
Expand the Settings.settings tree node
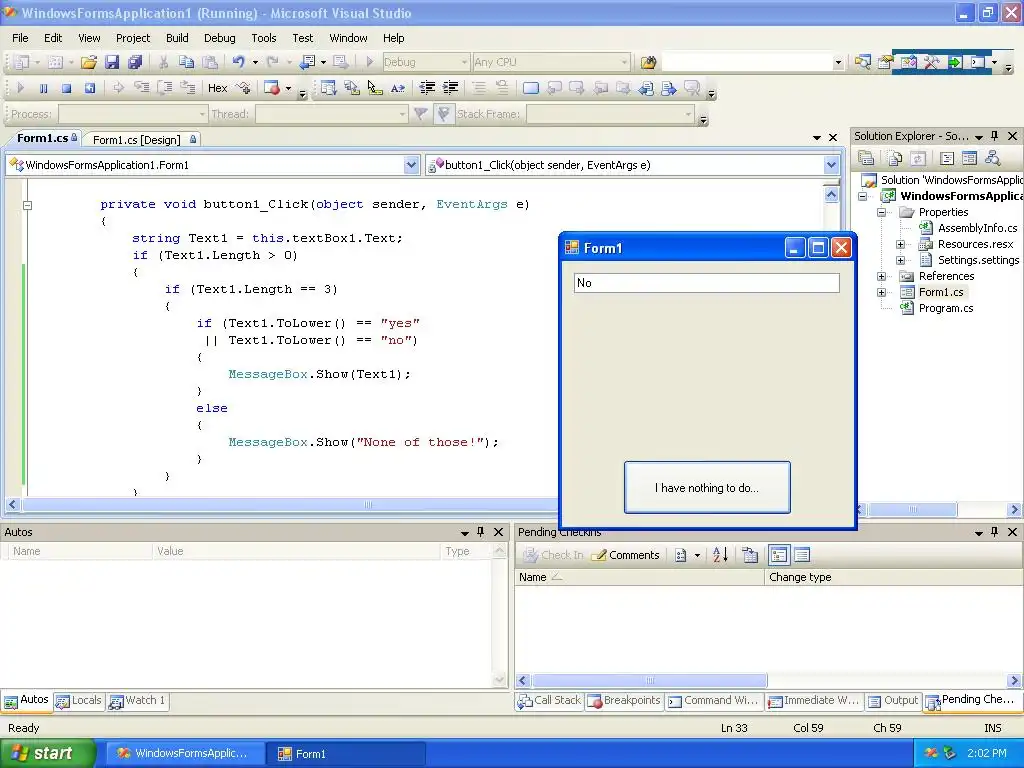[x=900, y=260]
